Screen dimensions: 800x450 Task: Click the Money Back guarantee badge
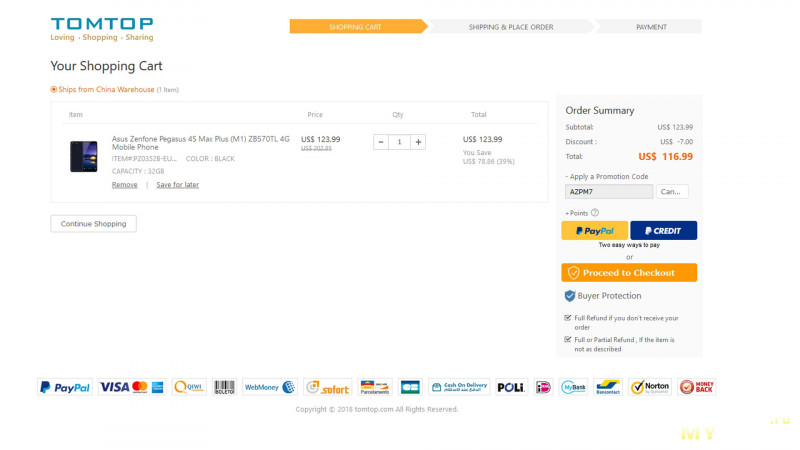tap(697, 387)
